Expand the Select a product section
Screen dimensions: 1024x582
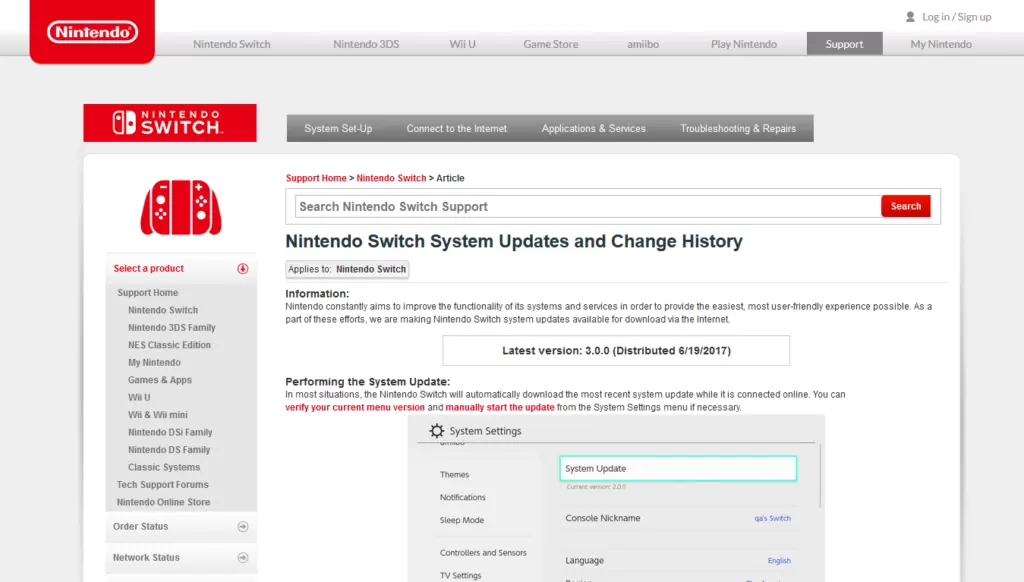[x=181, y=268]
